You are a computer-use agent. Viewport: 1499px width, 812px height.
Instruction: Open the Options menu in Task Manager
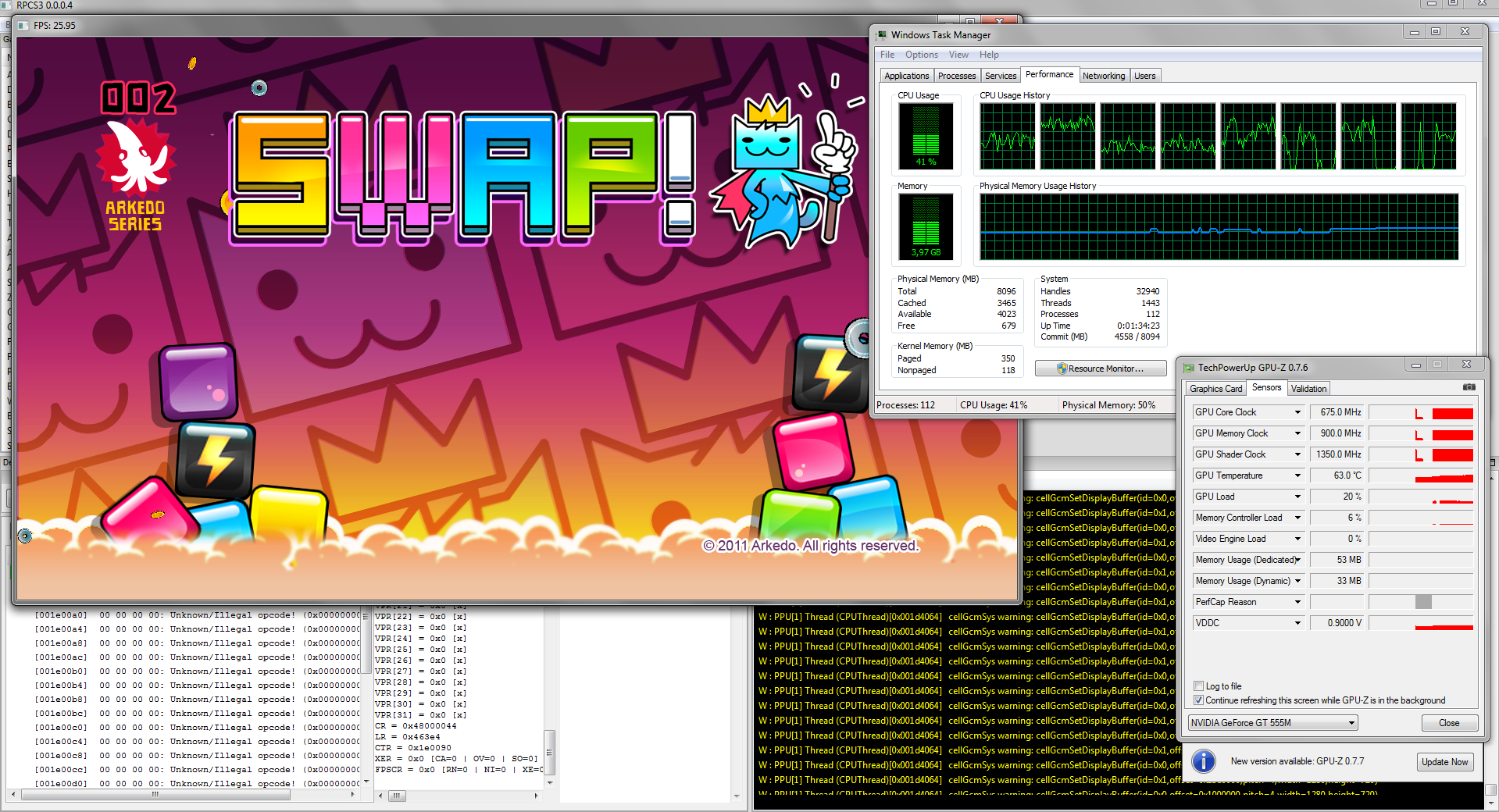point(921,55)
